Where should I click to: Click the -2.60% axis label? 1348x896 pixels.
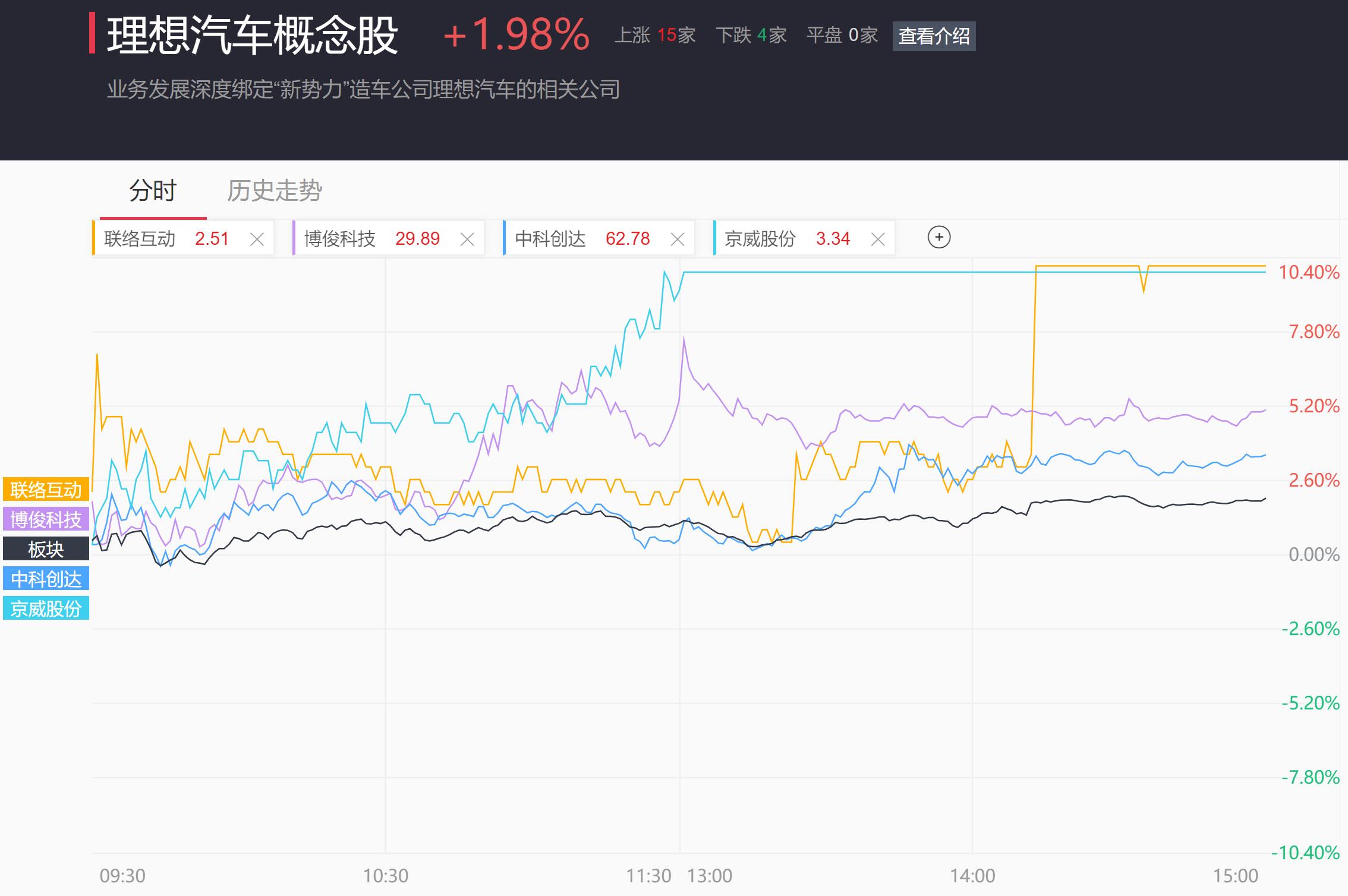(1311, 629)
